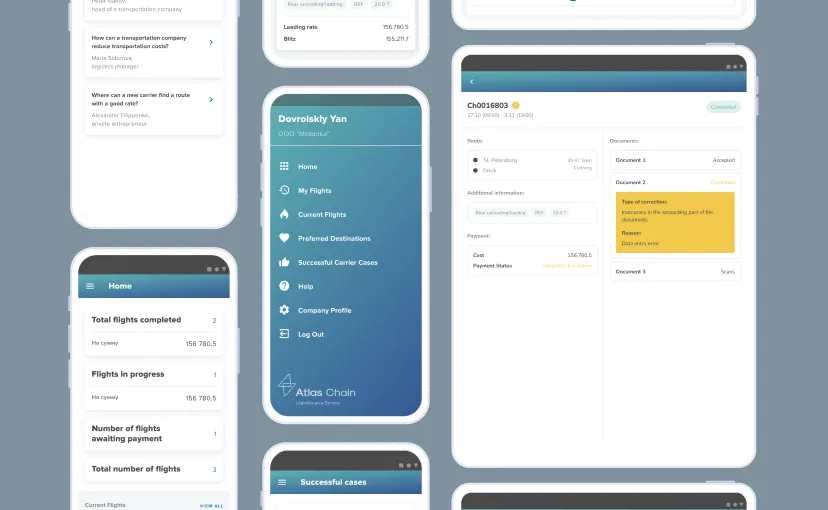Expand the Document 2 correction row
Image resolution: width=828 pixels, height=510 pixels.
point(675,182)
